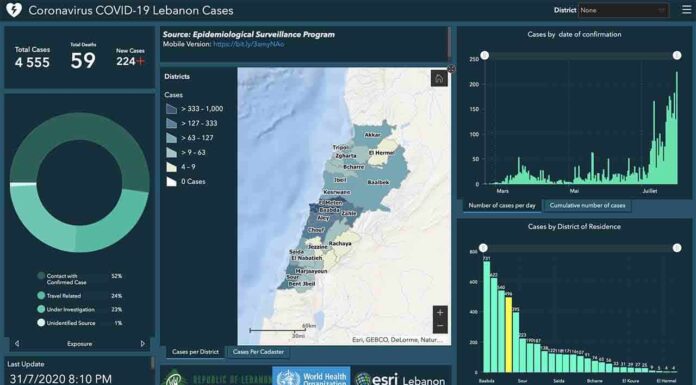
Task: Zoom out on the map
Action: tap(440, 326)
